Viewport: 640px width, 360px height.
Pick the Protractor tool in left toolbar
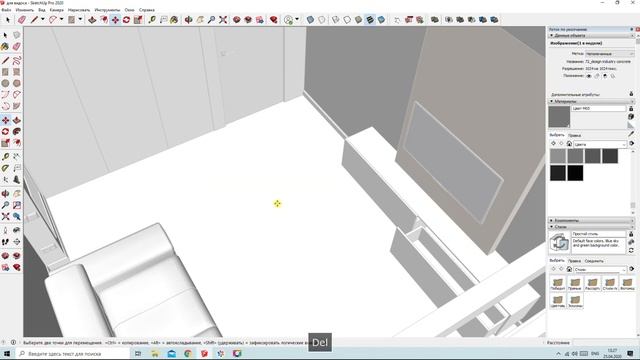pyautogui.click(x=5, y=168)
